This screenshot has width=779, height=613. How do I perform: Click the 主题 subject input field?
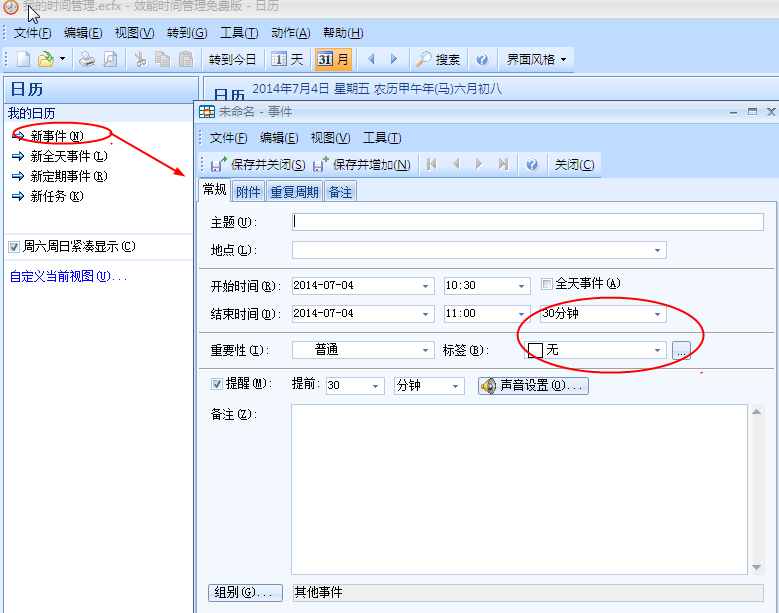[528, 222]
